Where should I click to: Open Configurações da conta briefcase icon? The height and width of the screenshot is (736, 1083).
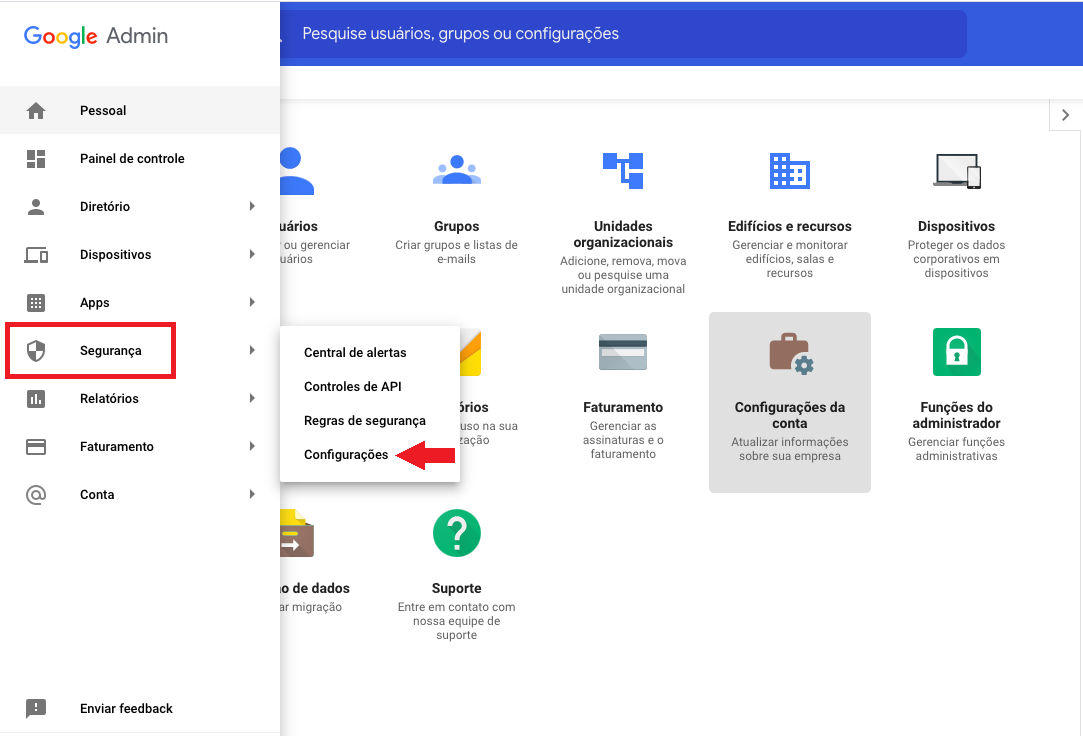[789, 353]
